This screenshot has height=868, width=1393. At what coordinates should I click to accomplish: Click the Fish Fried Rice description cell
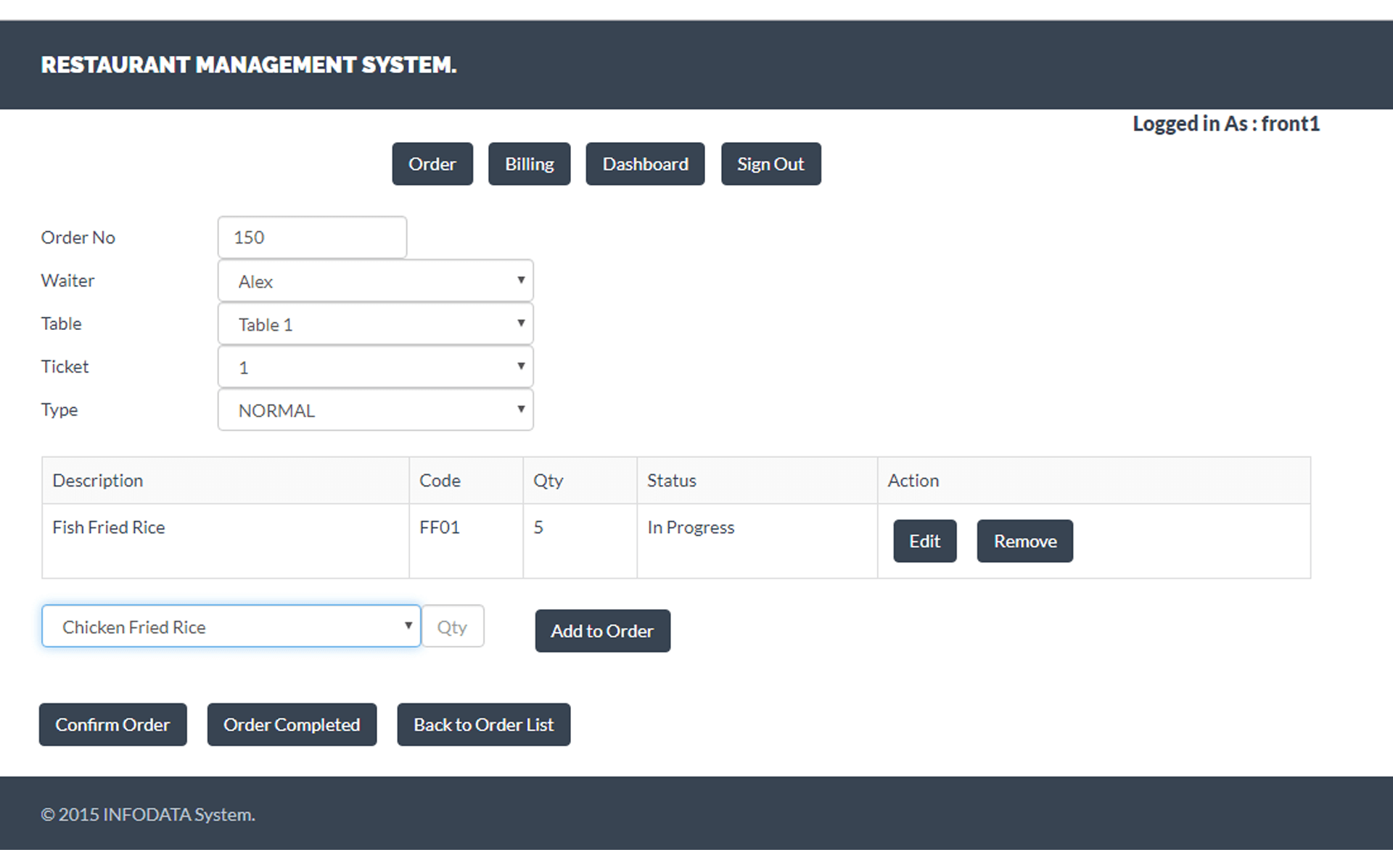[x=109, y=528]
